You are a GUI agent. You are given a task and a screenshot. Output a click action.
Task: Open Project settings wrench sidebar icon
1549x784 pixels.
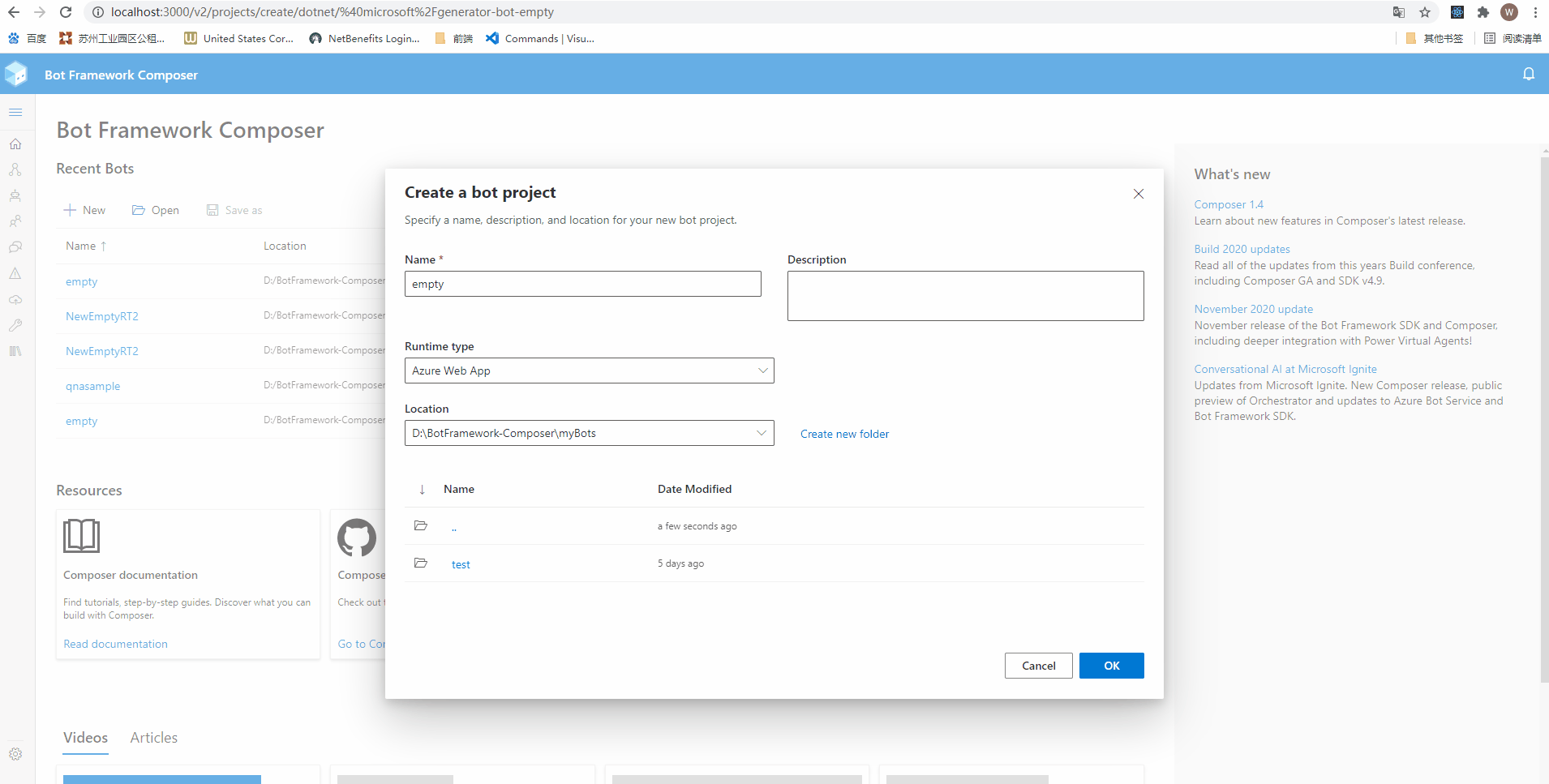[15, 325]
